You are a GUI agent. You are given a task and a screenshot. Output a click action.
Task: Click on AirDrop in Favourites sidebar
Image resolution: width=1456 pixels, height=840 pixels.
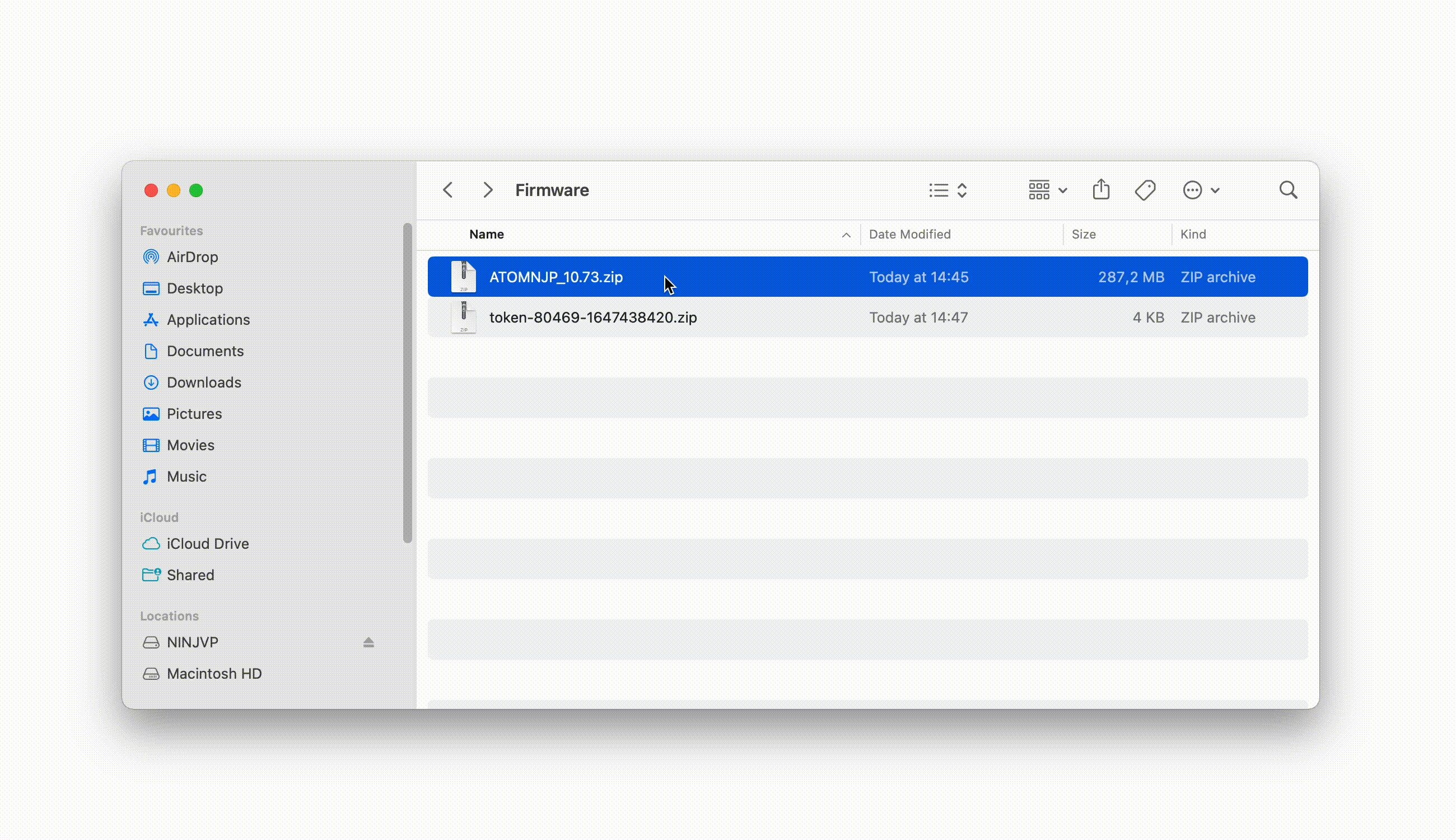[192, 256]
